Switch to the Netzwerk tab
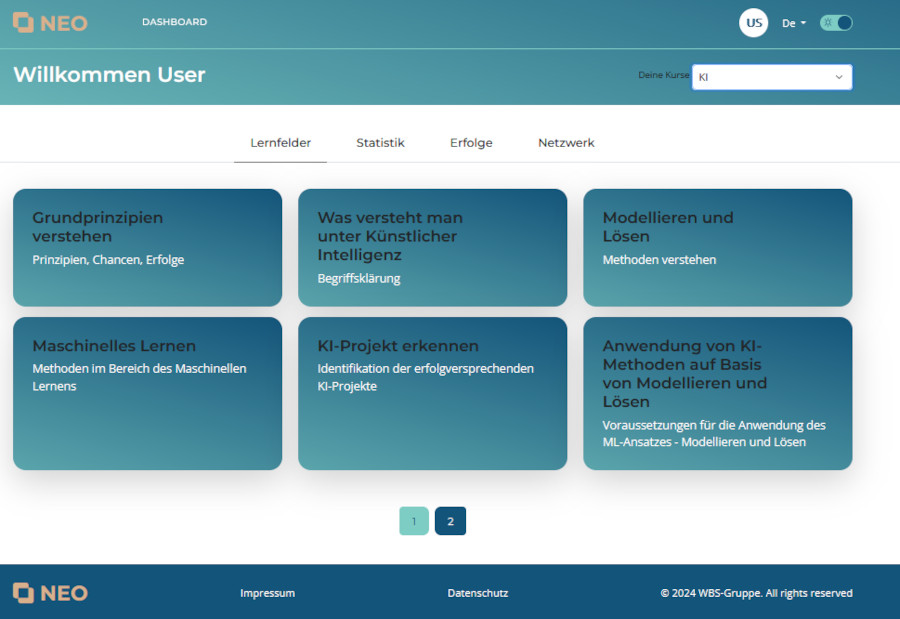The image size is (900, 619). click(x=566, y=143)
